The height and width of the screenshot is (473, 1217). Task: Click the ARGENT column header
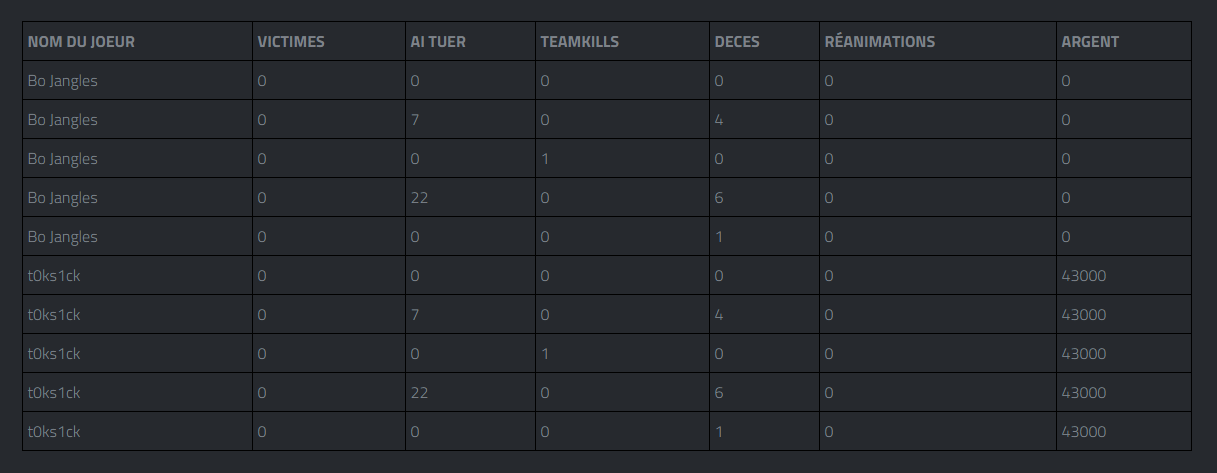tap(1090, 42)
